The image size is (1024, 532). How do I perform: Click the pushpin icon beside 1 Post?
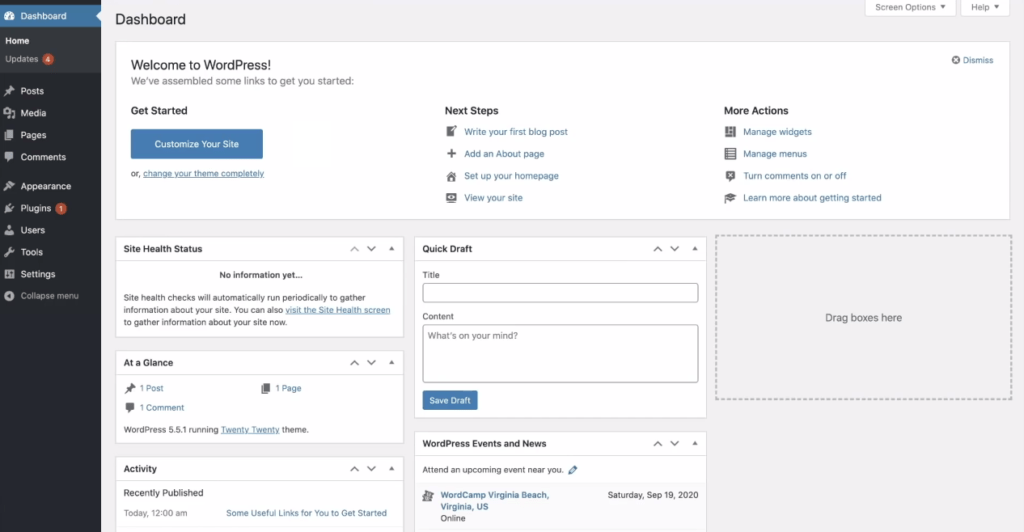pyautogui.click(x=130, y=388)
